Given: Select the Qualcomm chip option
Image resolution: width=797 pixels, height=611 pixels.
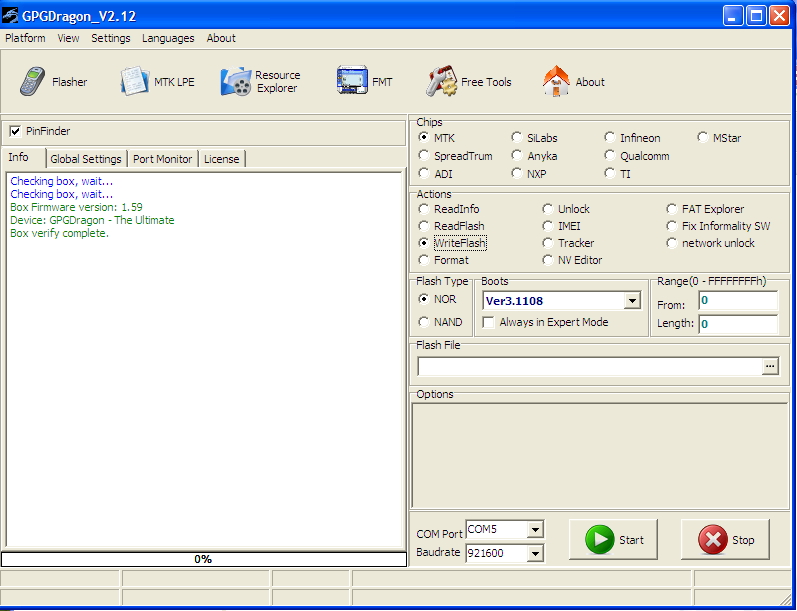Looking at the screenshot, I should coord(609,155).
